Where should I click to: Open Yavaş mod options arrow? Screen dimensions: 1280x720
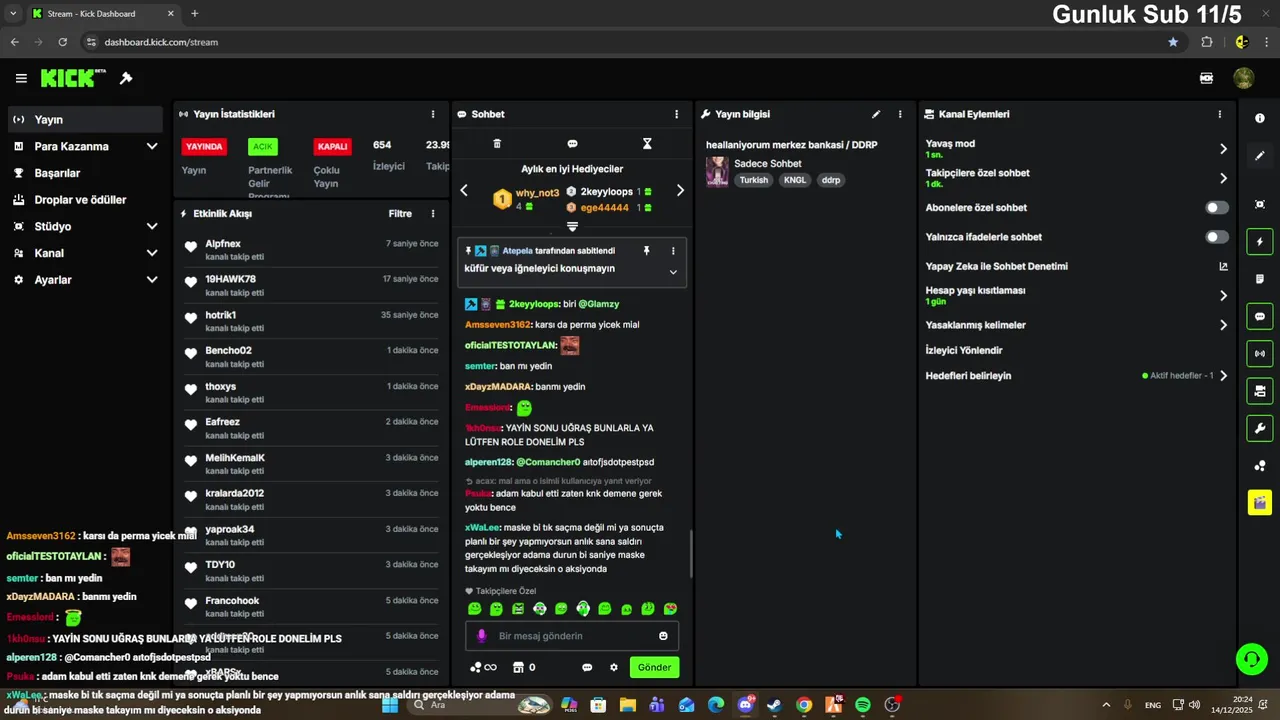[1223, 149]
